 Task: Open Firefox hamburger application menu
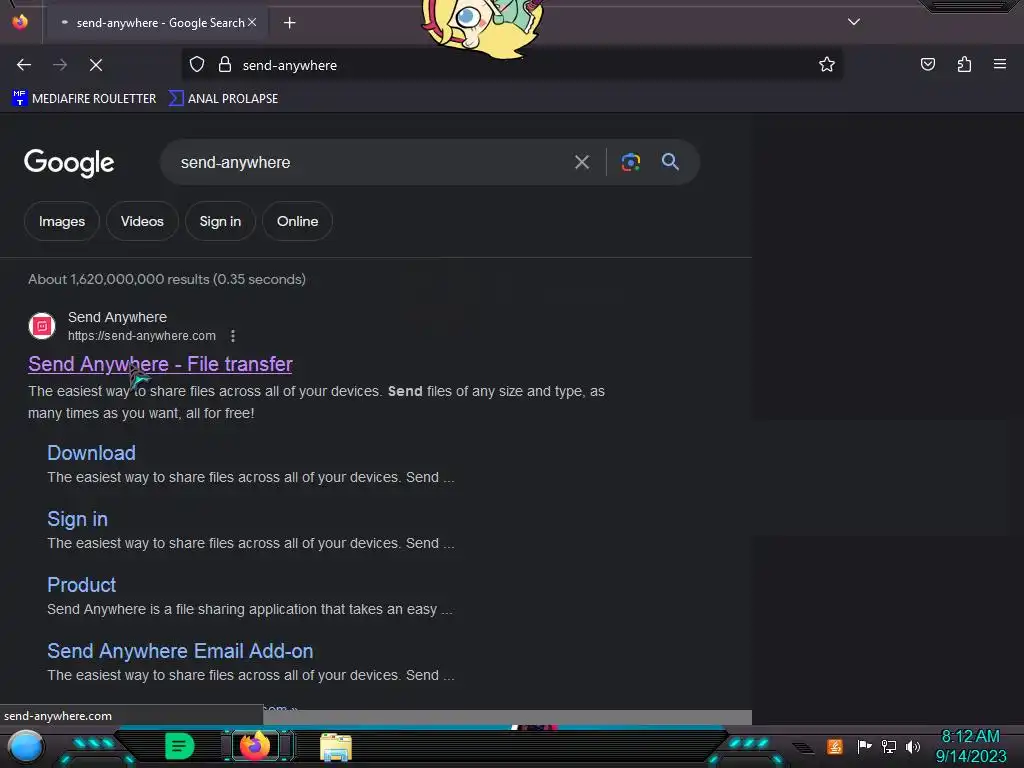pos(1000,64)
